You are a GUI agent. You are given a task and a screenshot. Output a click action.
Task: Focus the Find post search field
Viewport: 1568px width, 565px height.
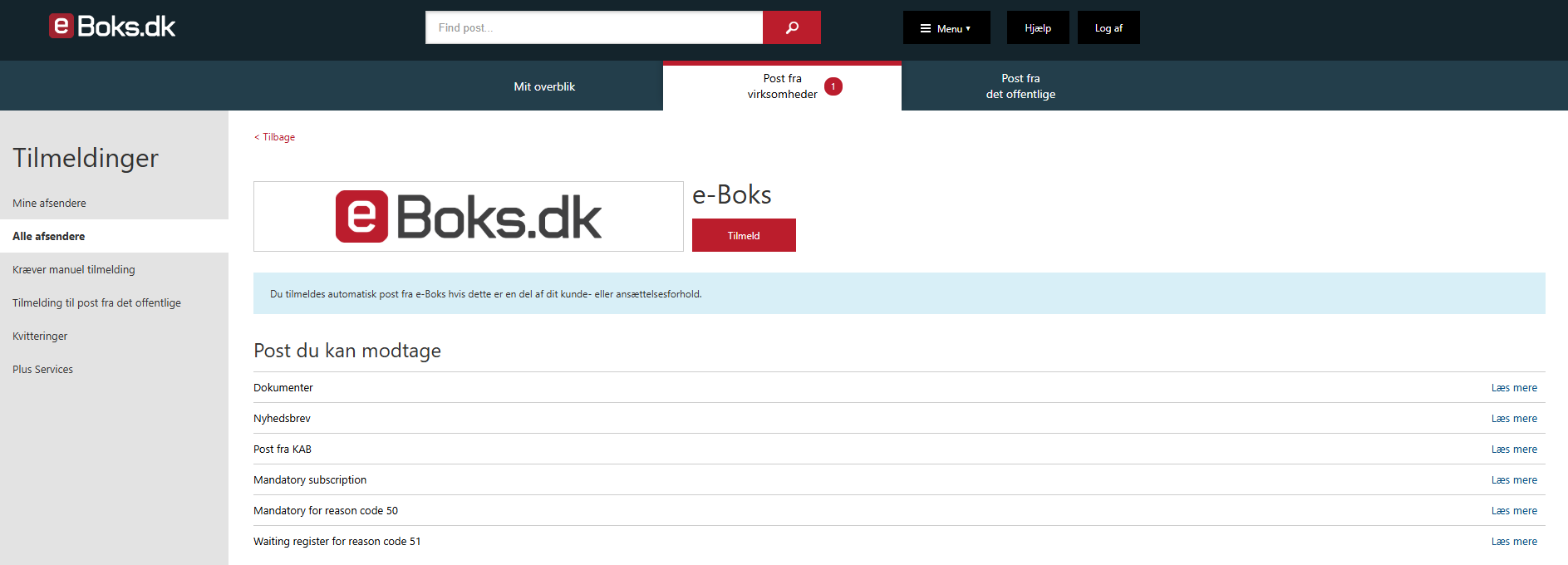tap(594, 27)
